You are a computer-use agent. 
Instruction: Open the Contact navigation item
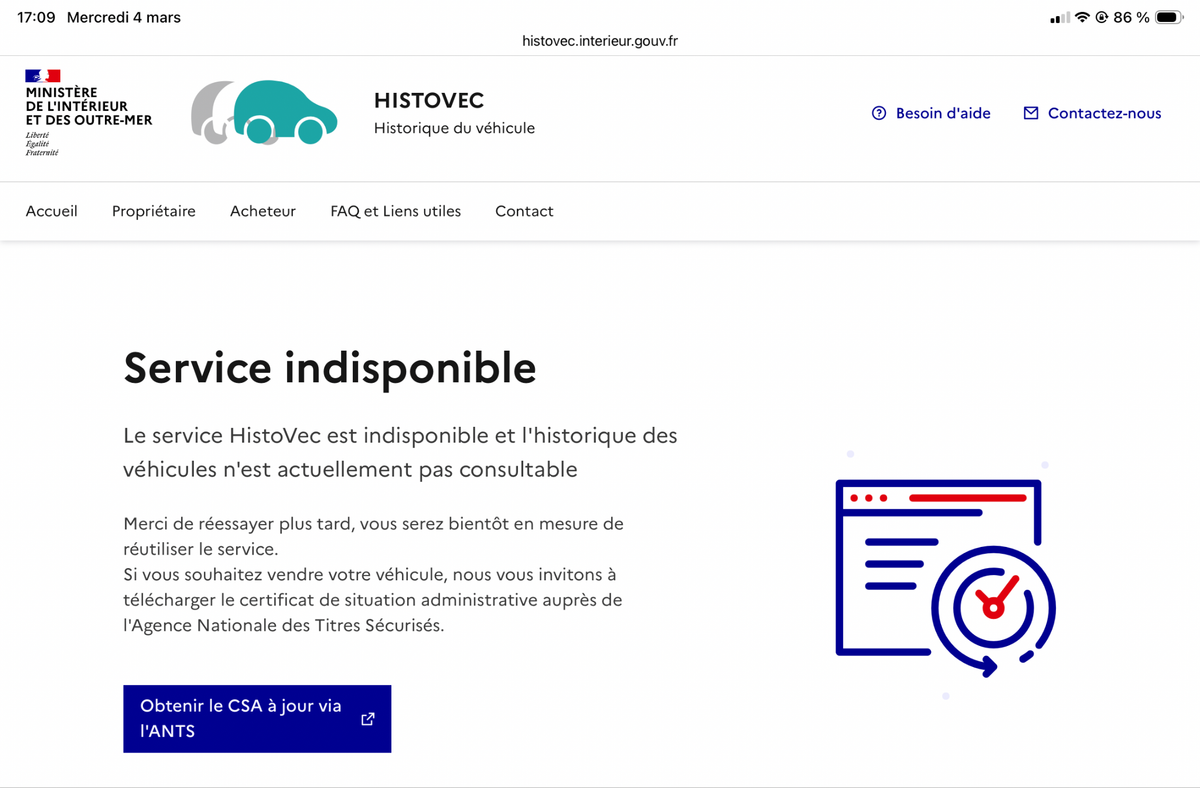click(524, 211)
